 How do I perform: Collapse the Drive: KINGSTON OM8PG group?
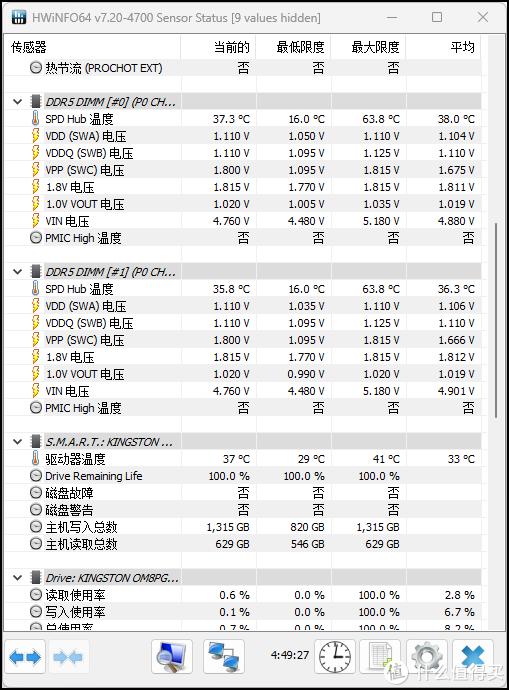click(18, 578)
